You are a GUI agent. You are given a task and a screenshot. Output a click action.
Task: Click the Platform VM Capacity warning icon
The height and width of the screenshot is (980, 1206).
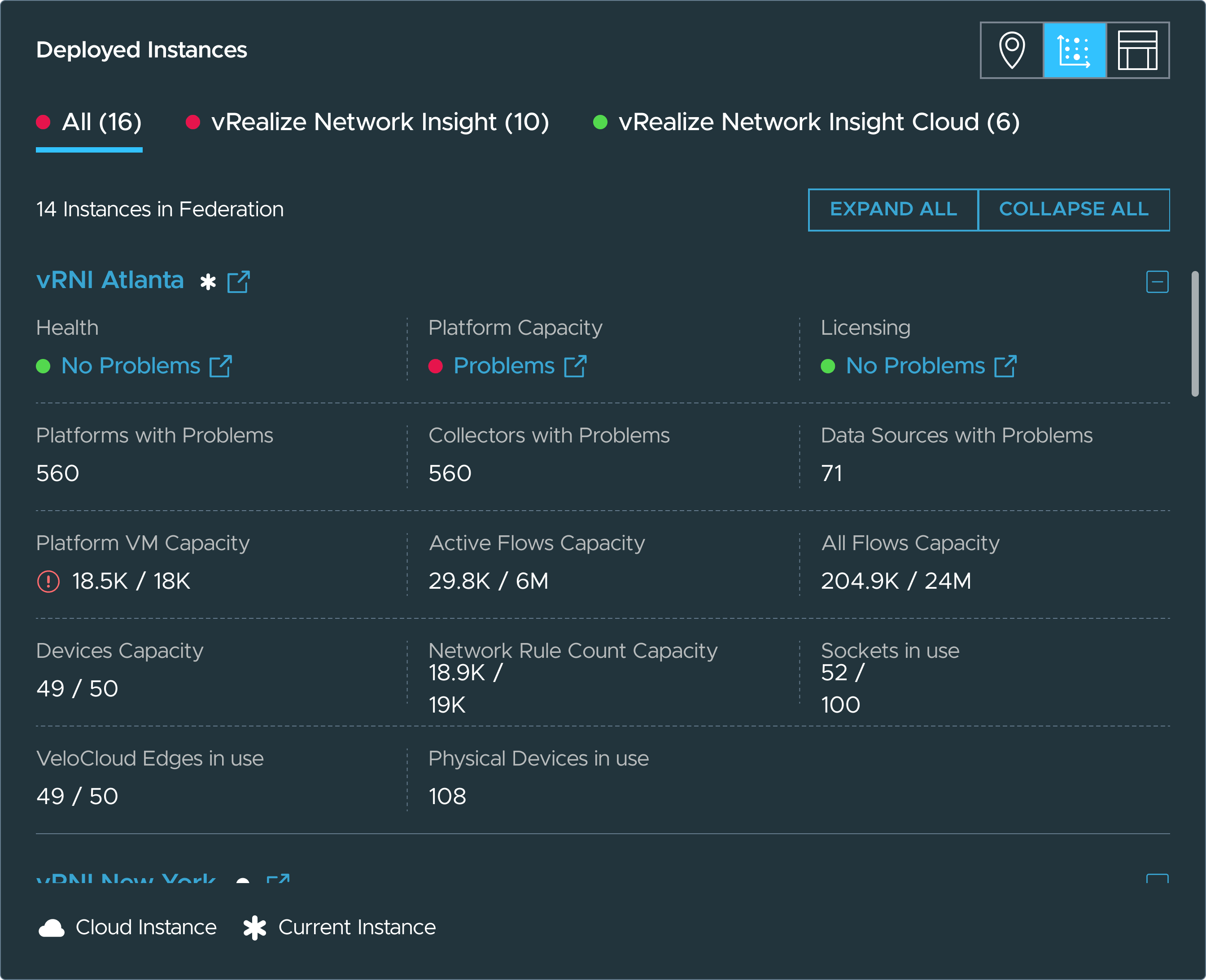pyautogui.click(x=48, y=581)
